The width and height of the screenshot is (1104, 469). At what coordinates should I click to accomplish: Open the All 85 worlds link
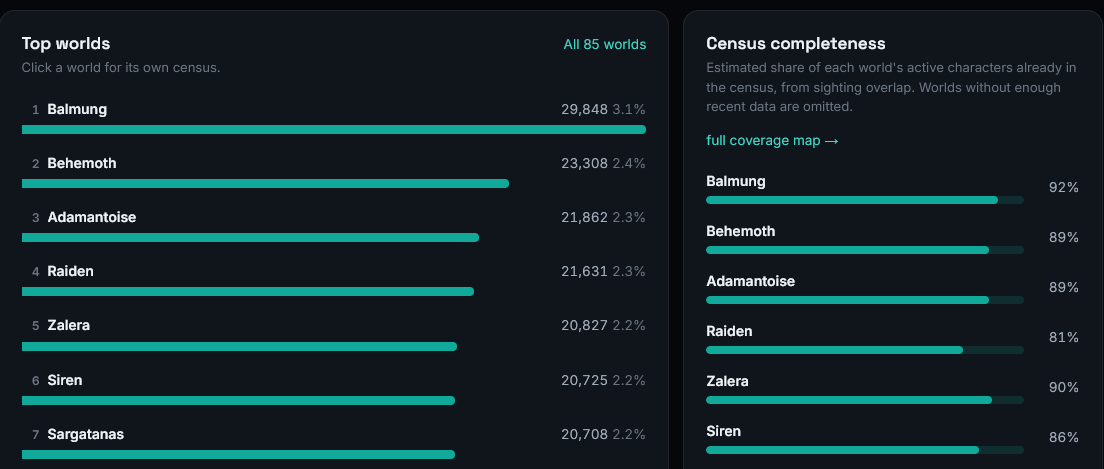[x=604, y=44]
